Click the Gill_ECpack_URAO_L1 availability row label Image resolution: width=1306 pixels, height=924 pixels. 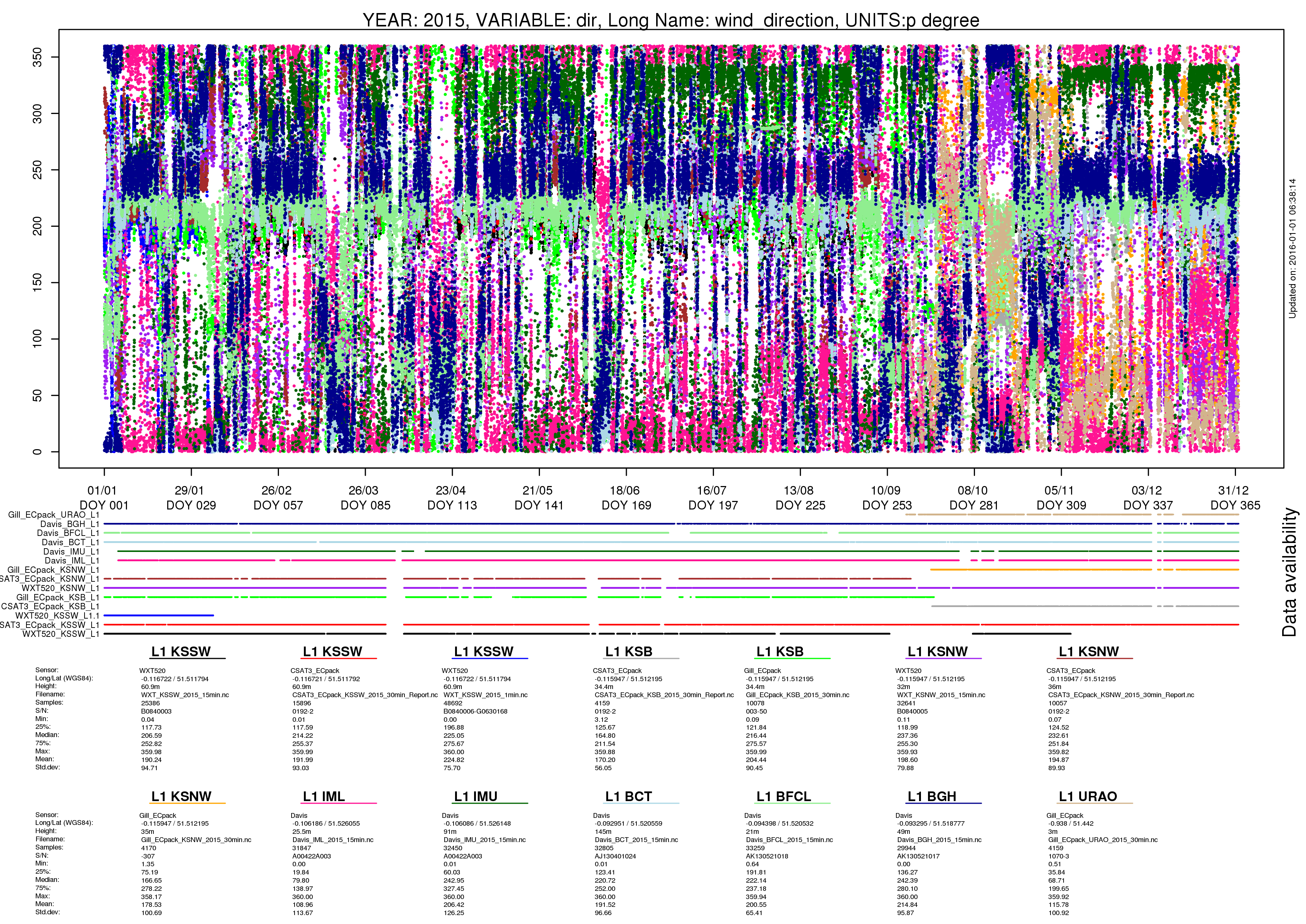(54, 515)
